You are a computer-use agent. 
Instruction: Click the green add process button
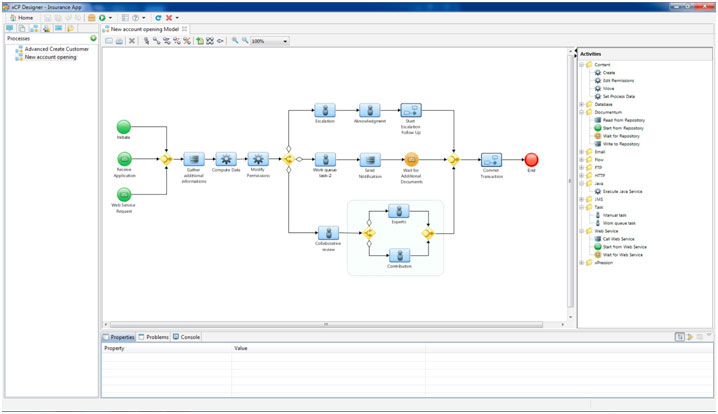(93, 39)
